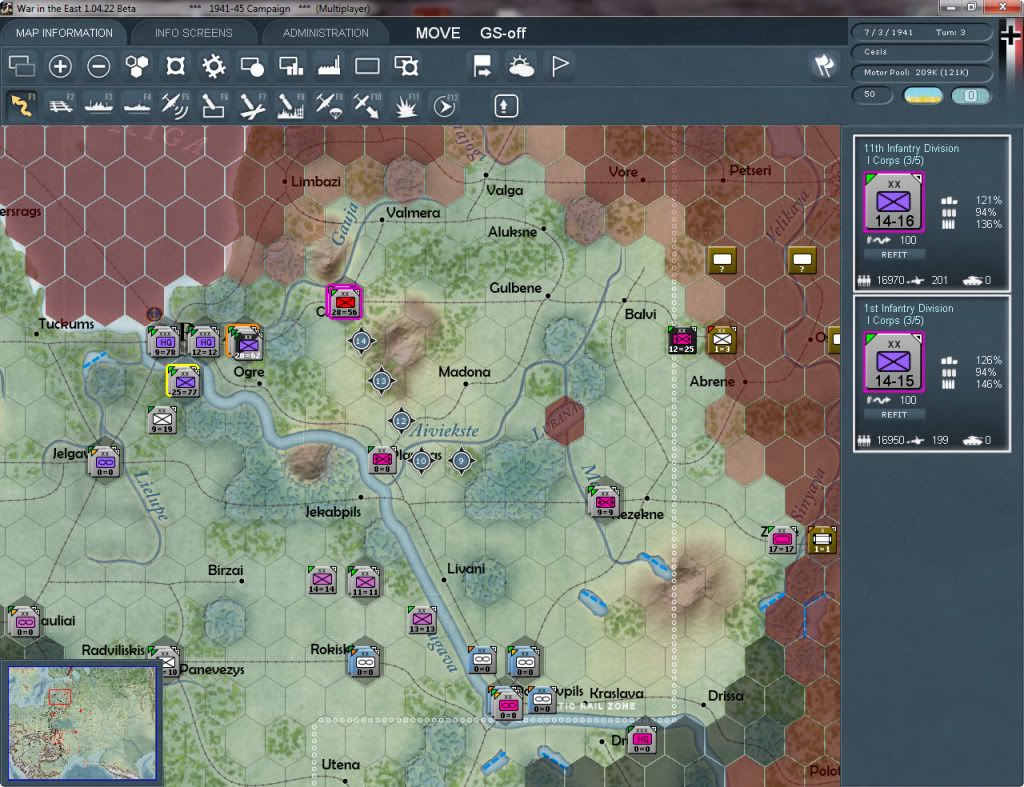Image resolution: width=1024 pixels, height=787 pixels.
Task: Toggle the gear-shaped map overlay icon
Action: pos(214,66)
